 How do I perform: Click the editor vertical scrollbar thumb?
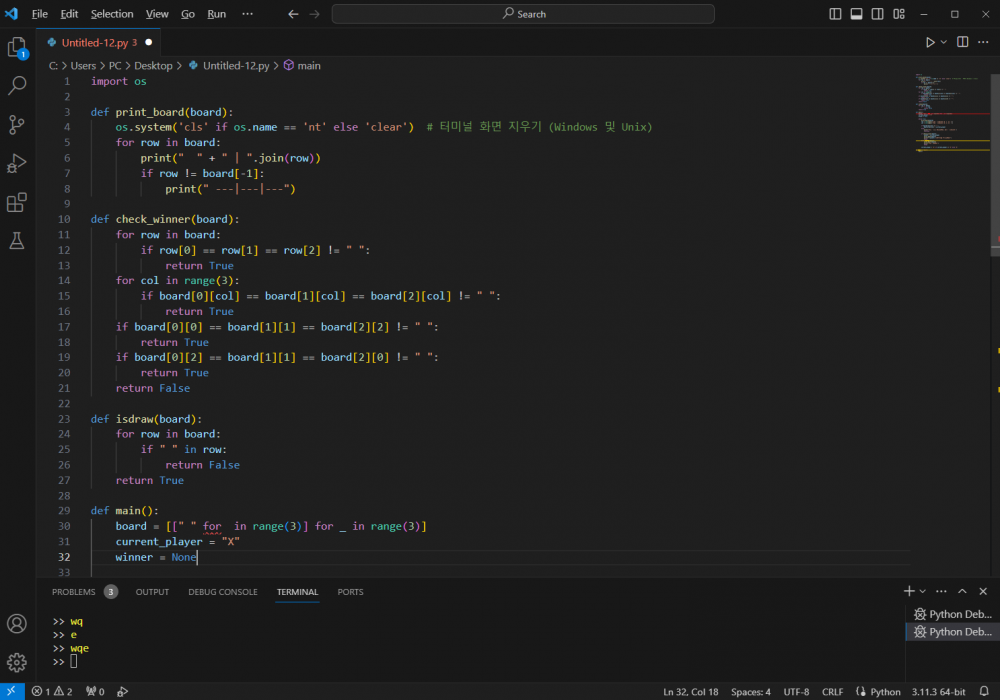point(995,164)
